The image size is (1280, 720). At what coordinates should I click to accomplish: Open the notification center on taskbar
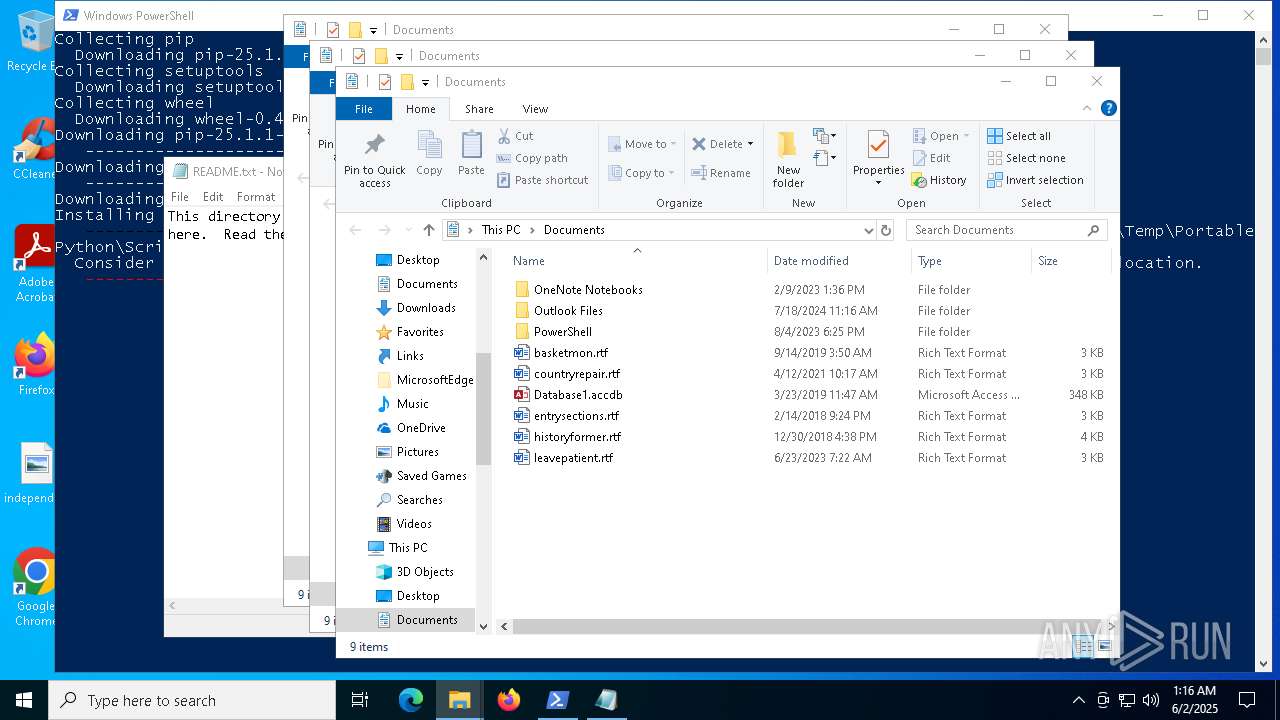point(1247,700)
